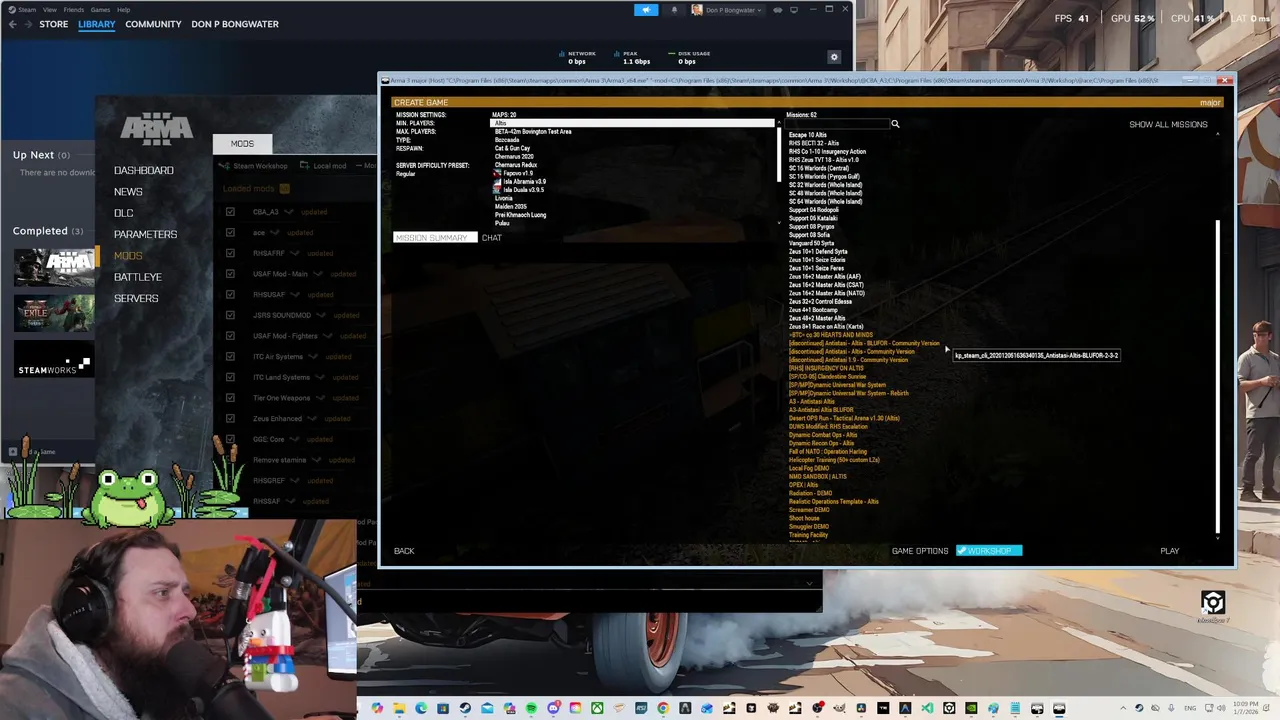
Task: Click the Fapovo v1.9 map flag icon
Action: (x=497, y=173)
